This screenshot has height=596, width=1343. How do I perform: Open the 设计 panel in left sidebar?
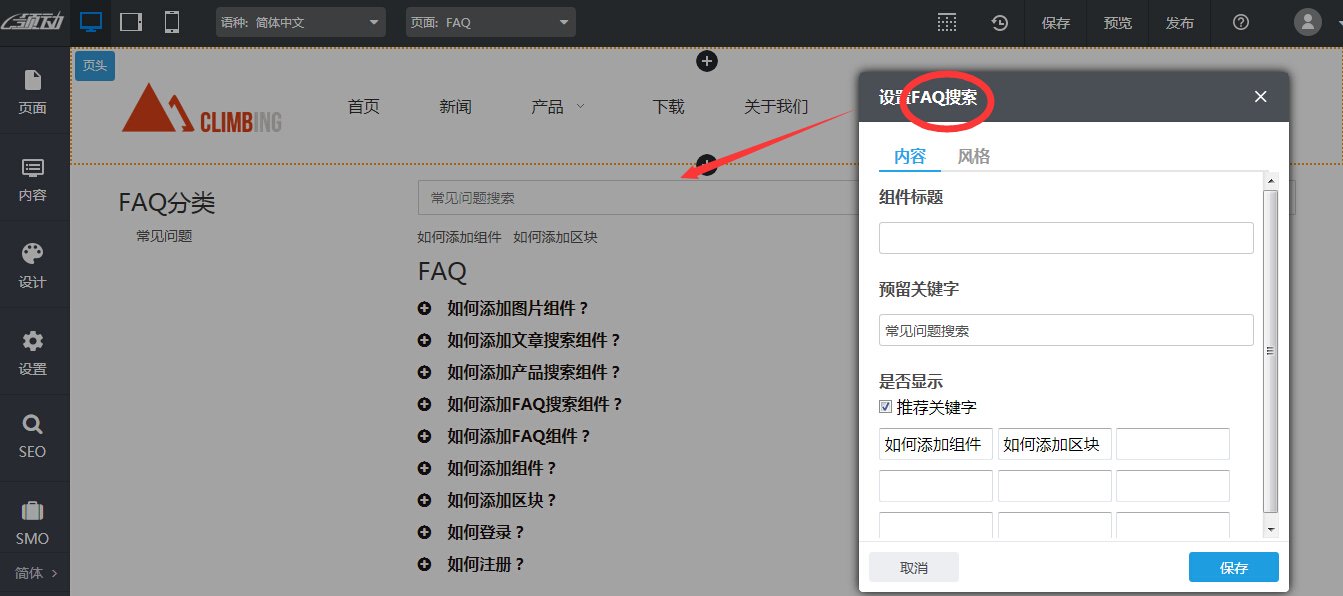[x=33, y=264]
